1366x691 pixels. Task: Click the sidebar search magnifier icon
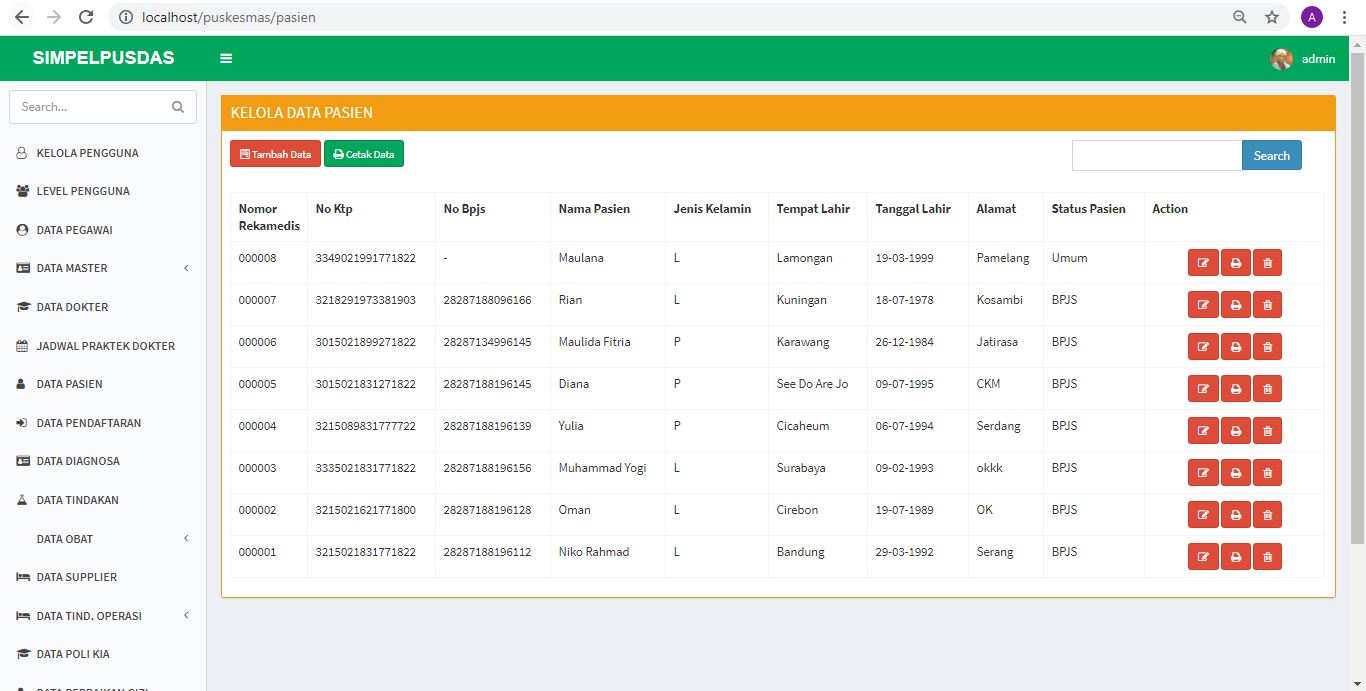pos(178,107)
